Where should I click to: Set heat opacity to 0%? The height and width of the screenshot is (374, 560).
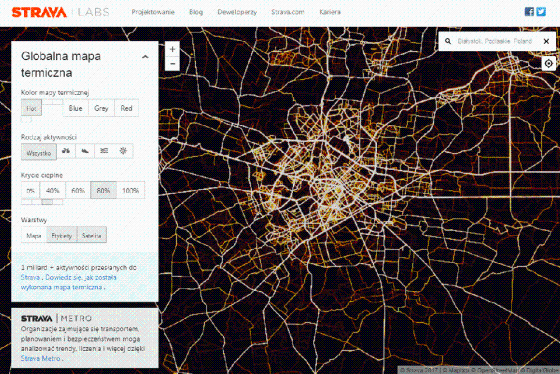coord(30,190)
